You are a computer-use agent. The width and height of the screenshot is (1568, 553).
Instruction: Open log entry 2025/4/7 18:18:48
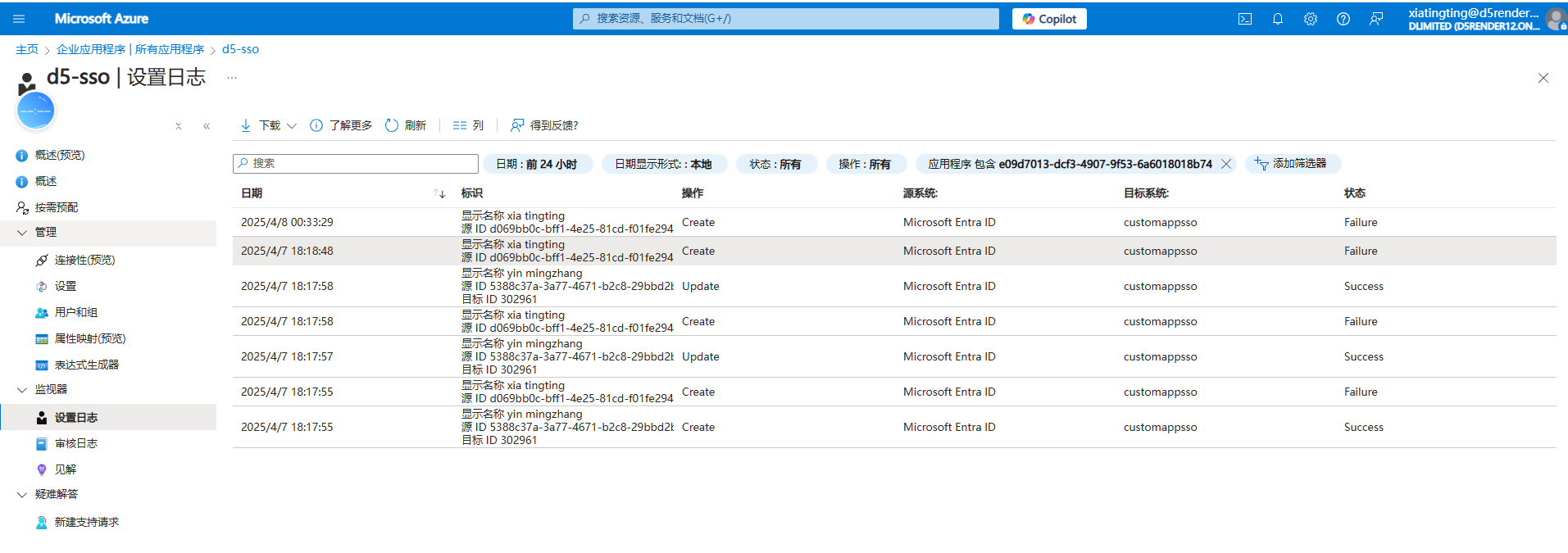894,251
